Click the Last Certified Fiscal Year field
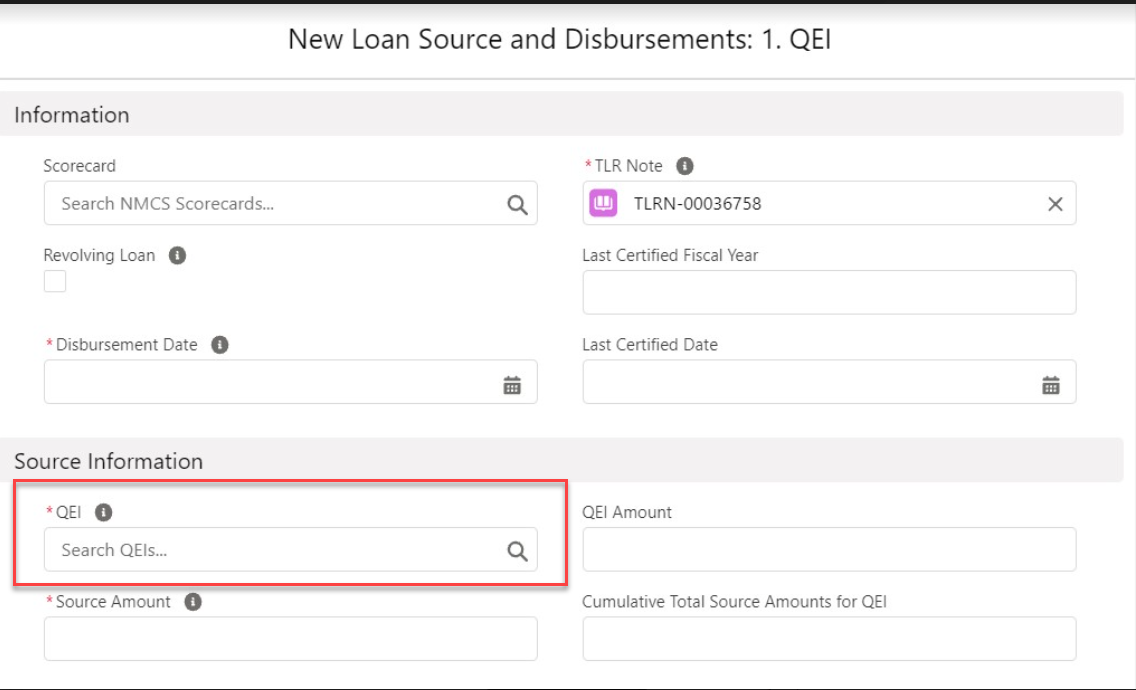The image size is (1136, 690). click(829, 293)
